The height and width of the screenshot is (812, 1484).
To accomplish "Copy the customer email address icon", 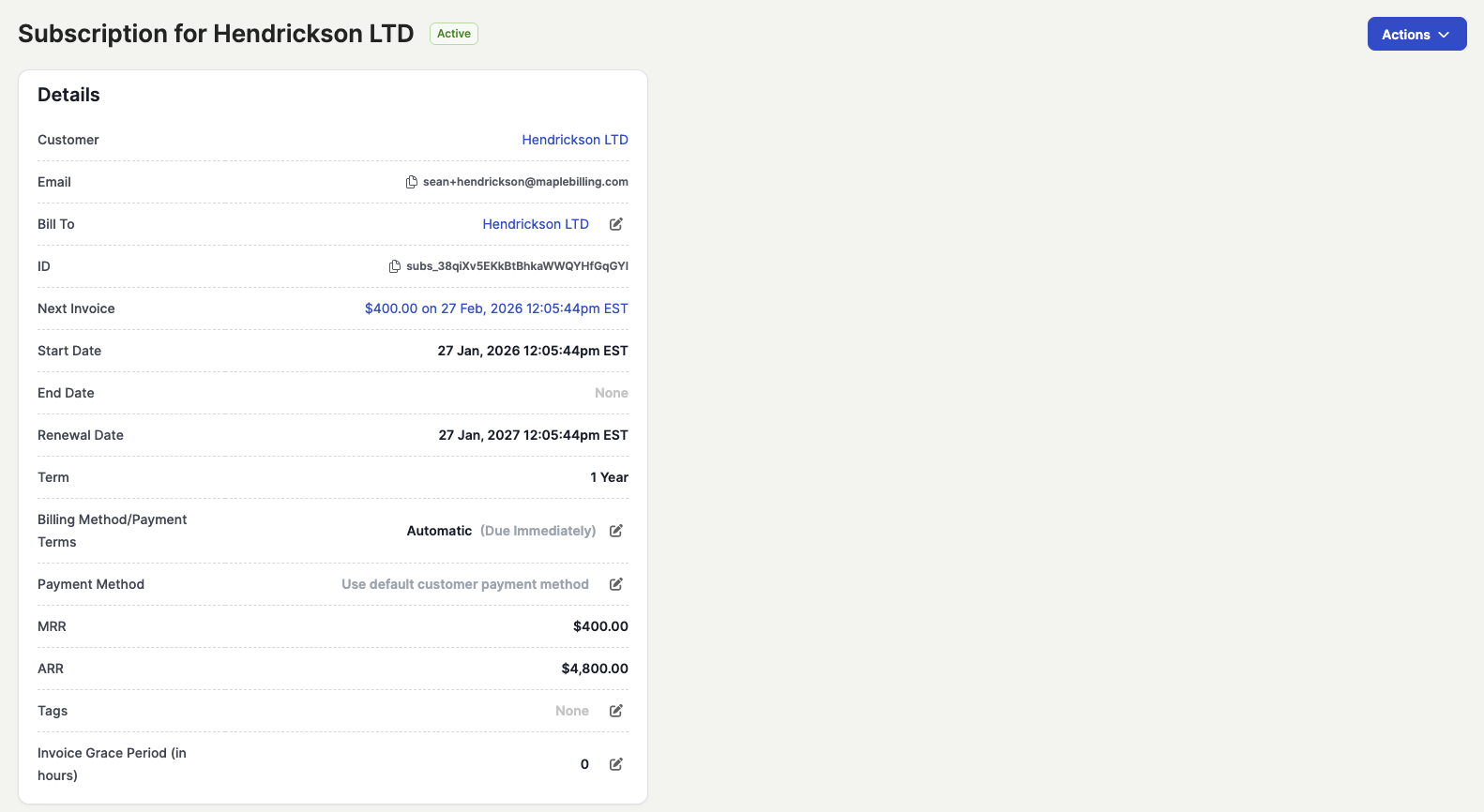I will click(x=411, y=182).
